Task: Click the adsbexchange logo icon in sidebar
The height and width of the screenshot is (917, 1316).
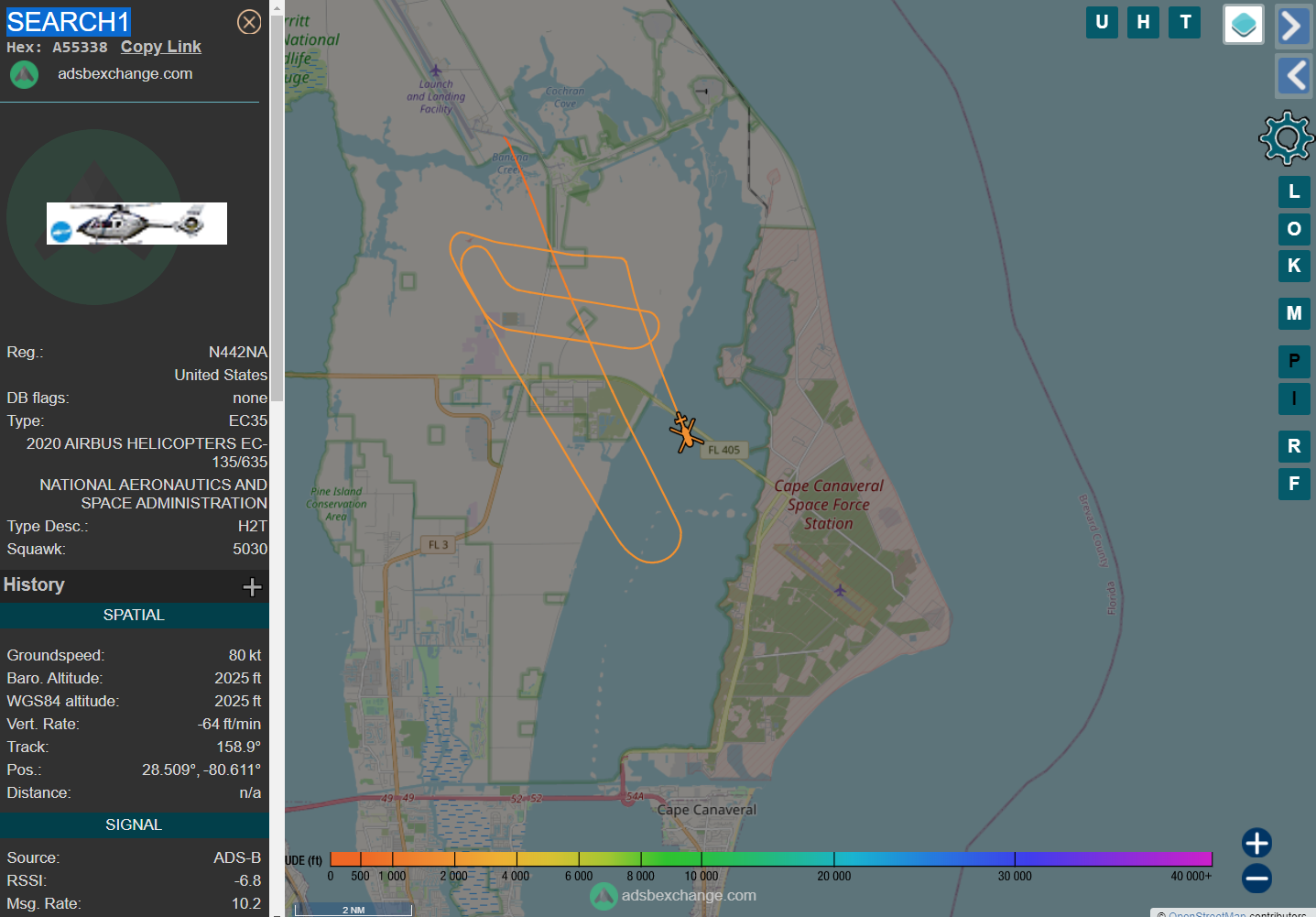Action: click(25, 74)
